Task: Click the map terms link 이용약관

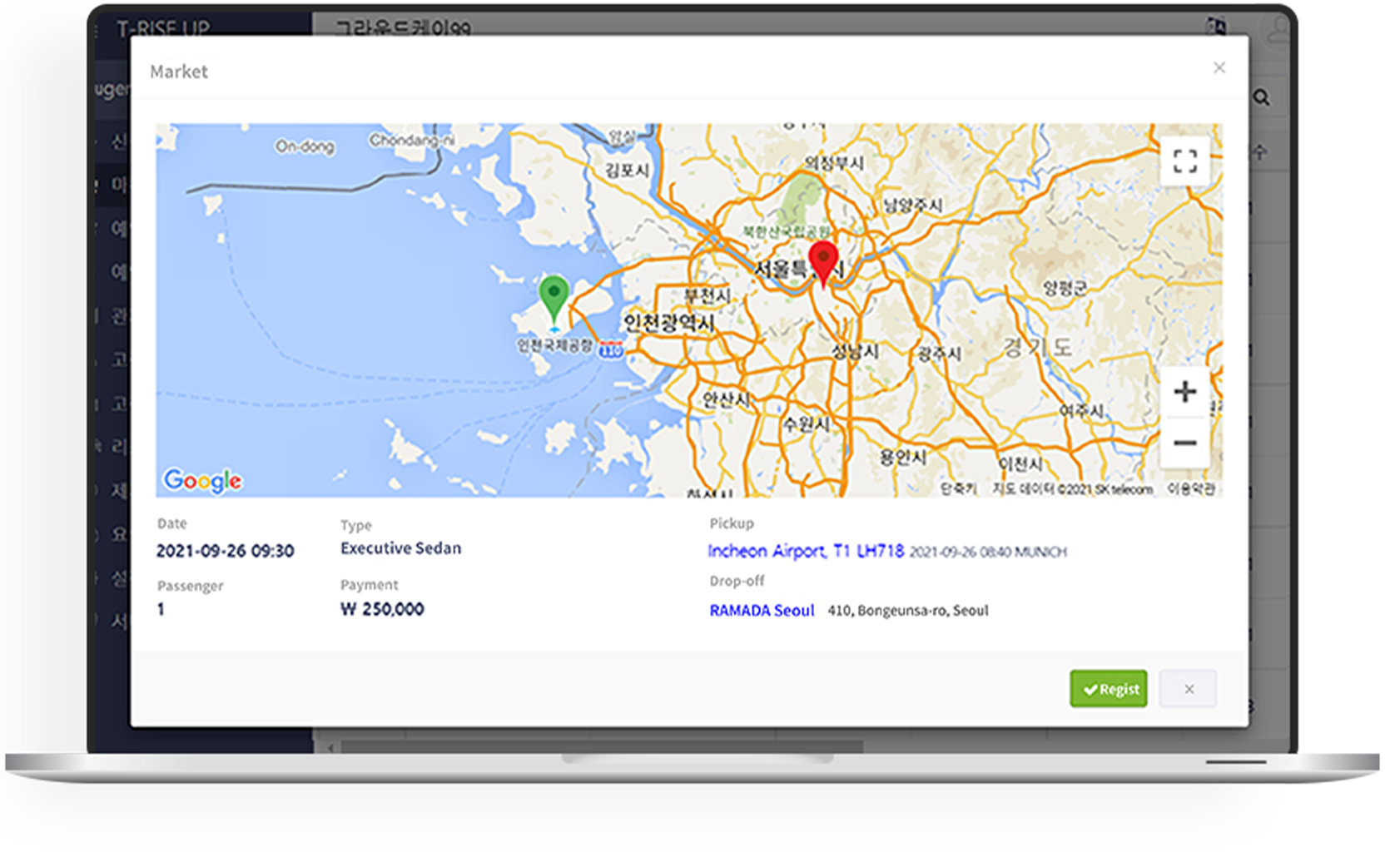Action: (x=1191, y=488)
